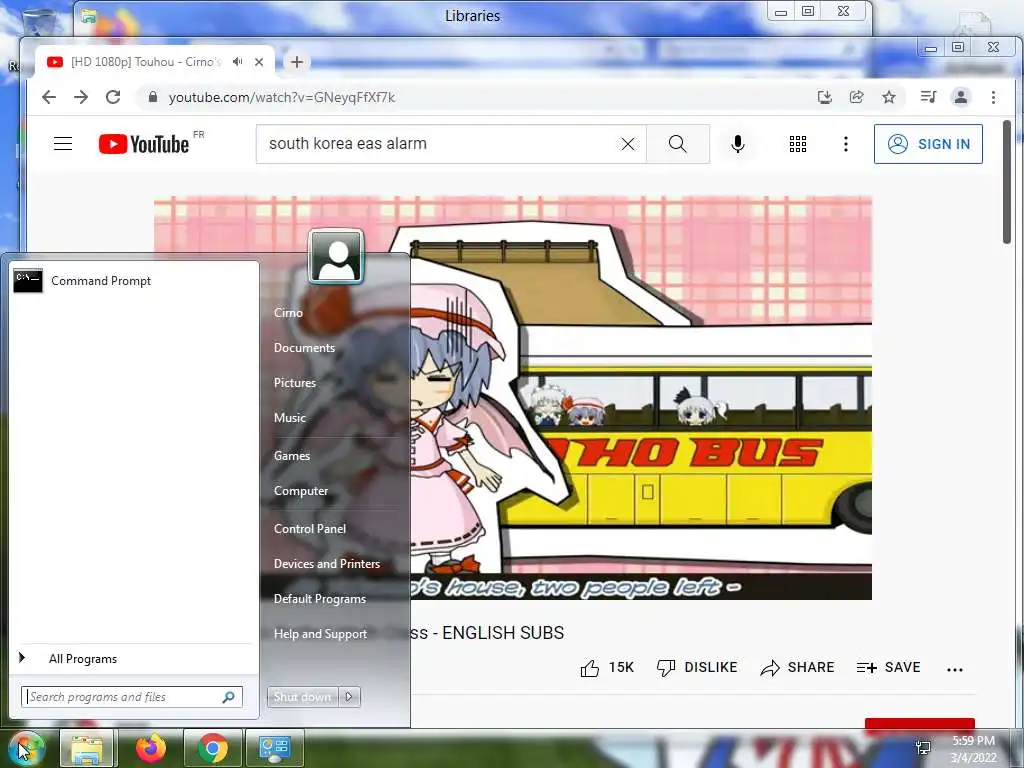Open Help and Support

click(320, 633)
